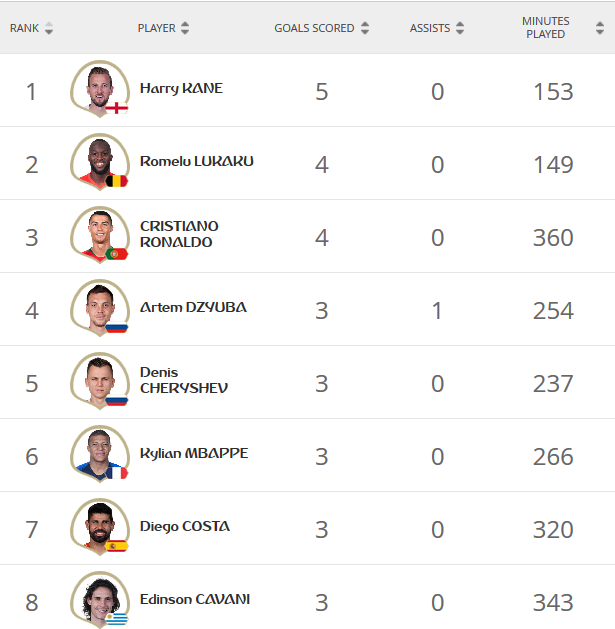
Task: Sort by Goals Scored arrows
Action: pos(365,28)
